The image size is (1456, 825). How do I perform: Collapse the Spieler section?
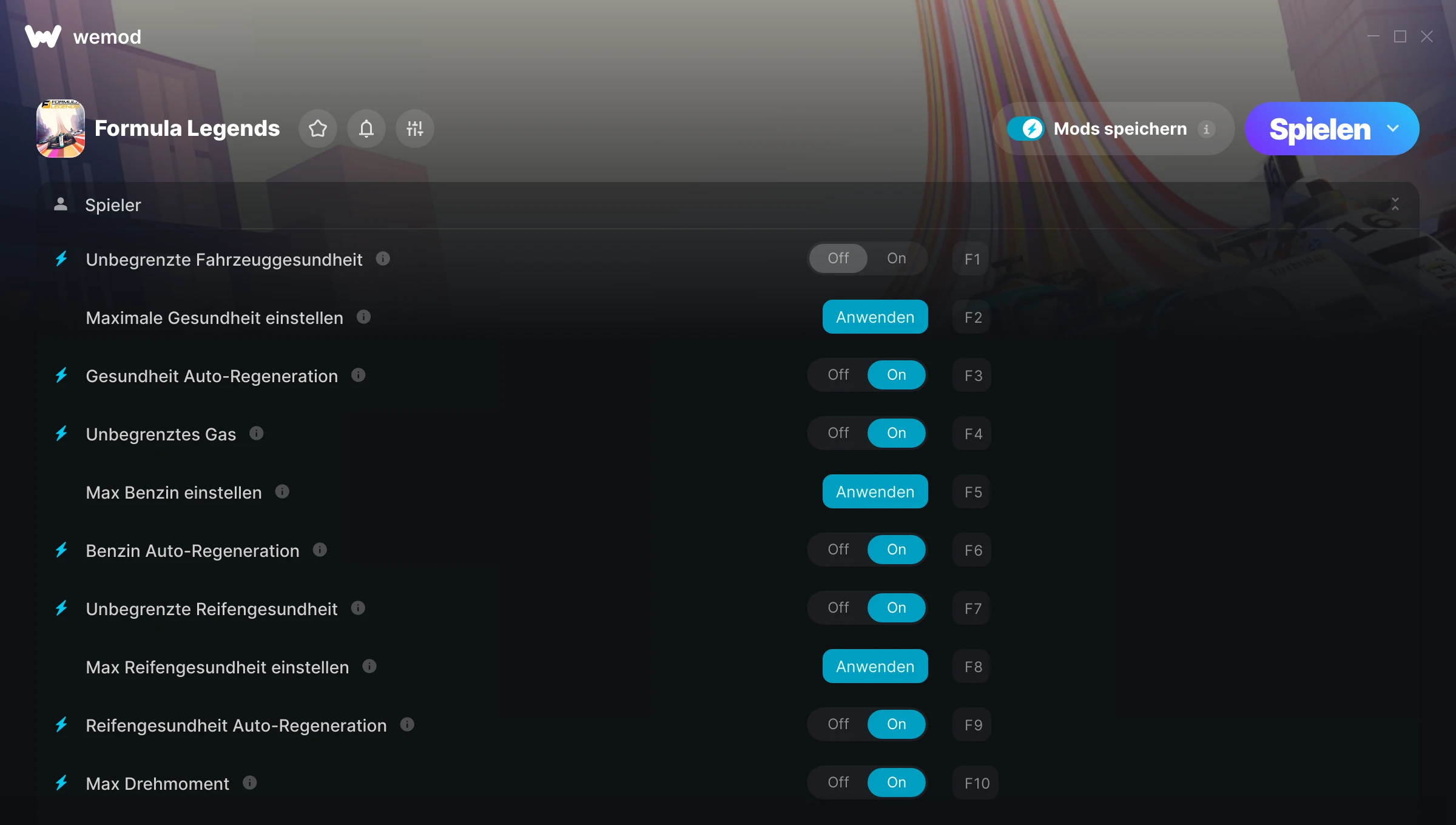point(1395,204)
